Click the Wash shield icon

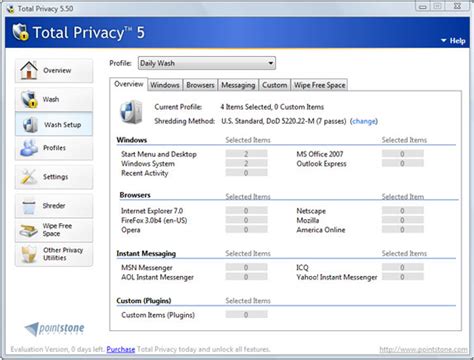[29, 99]
